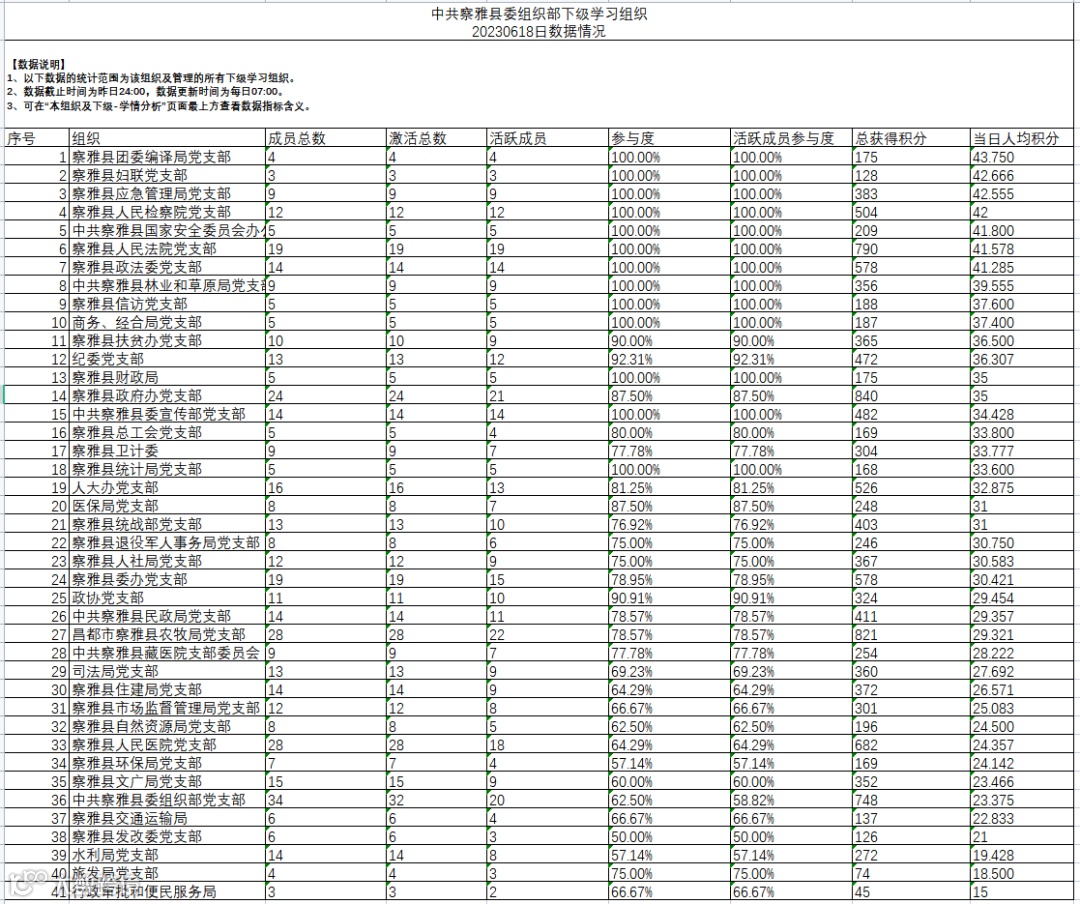
Task: Select cell 昌都市察雅县农牧局党支部
Action: (x=167, y=635)
